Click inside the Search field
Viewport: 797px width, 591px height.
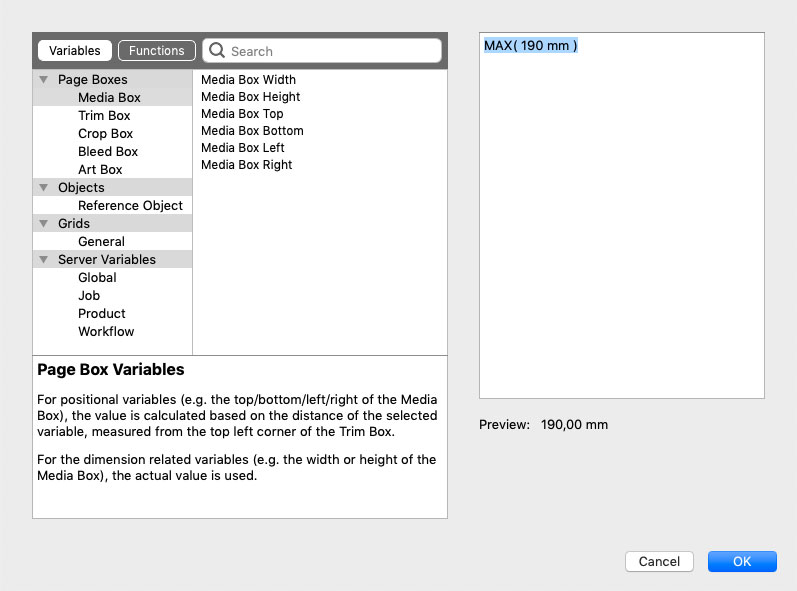point(330,51)
